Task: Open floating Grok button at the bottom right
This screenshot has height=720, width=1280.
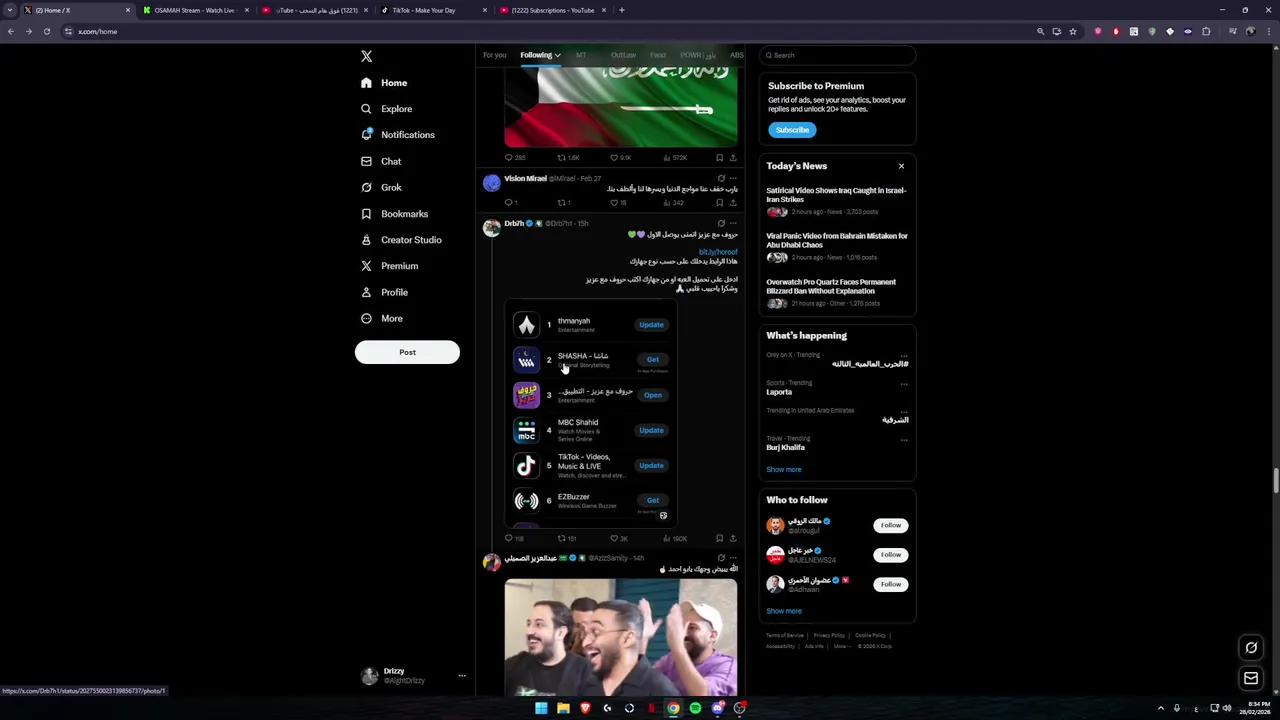Action: 1251,647
